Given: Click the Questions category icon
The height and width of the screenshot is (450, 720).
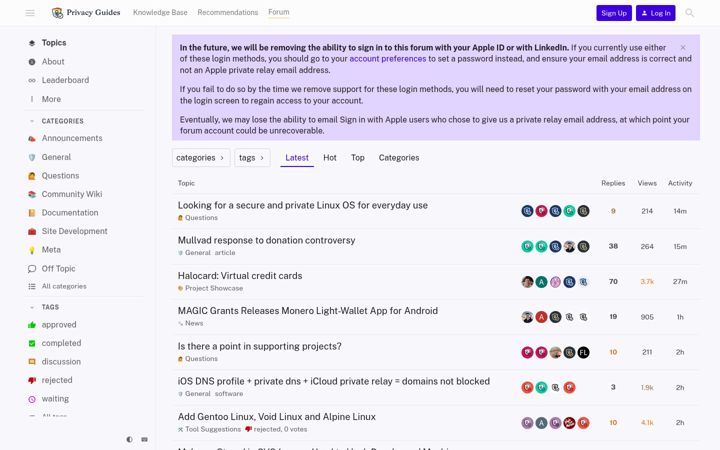Looking at the screenshot, I should (32, 176).
